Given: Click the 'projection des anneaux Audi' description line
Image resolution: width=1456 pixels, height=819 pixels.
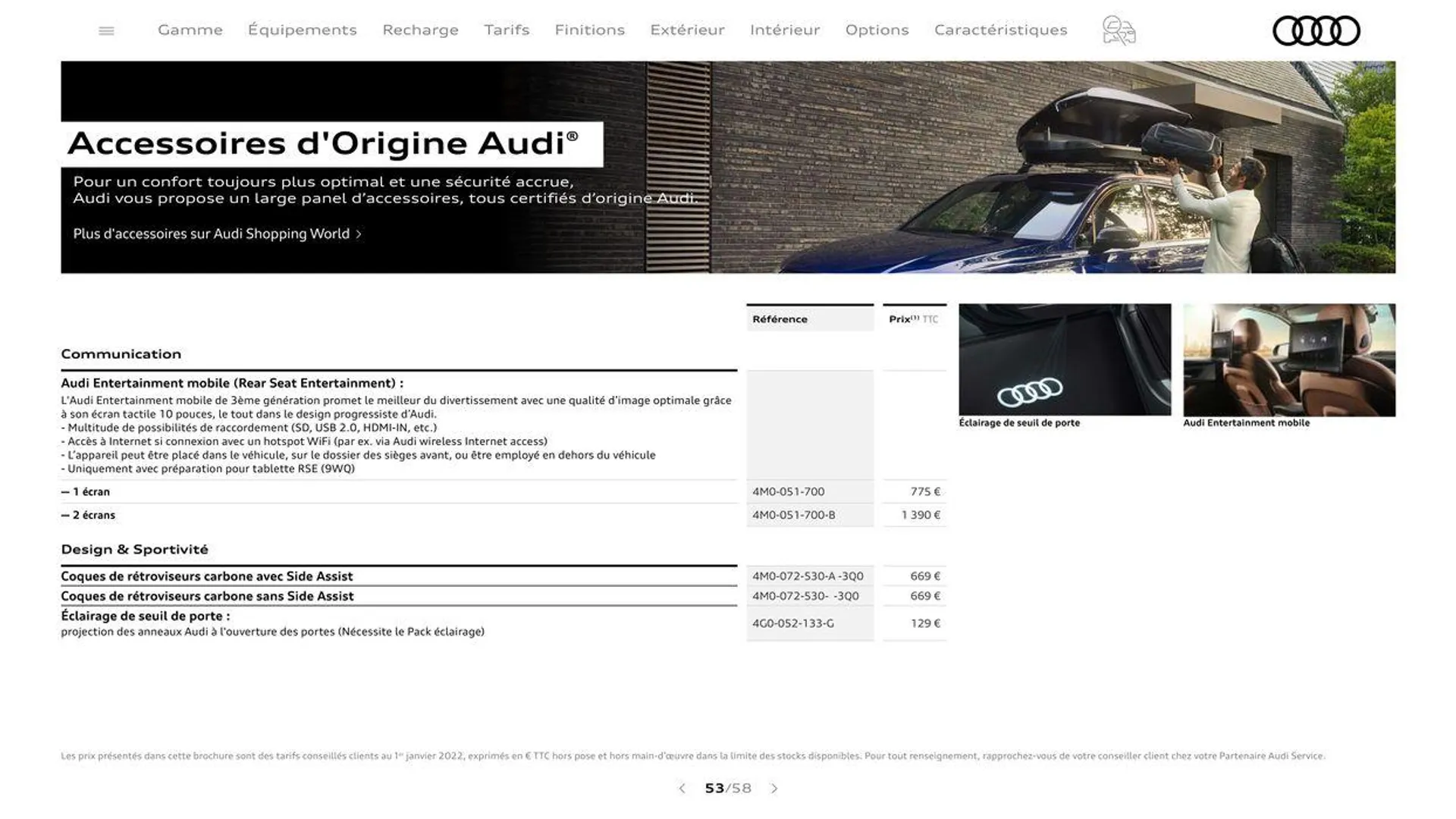Looking at the screenshot, I should [x=273, y=632].
